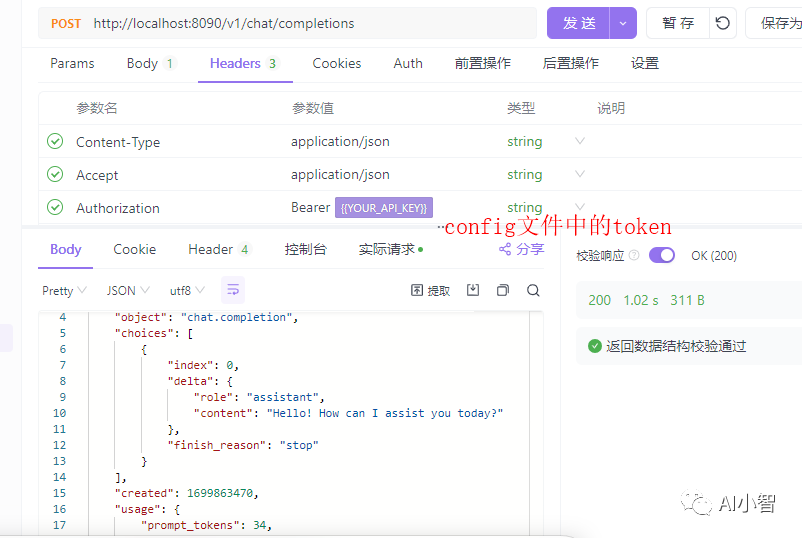The image size is (802, 538).
Task: Open the Auth tab
Action: [x=408, y=63]
